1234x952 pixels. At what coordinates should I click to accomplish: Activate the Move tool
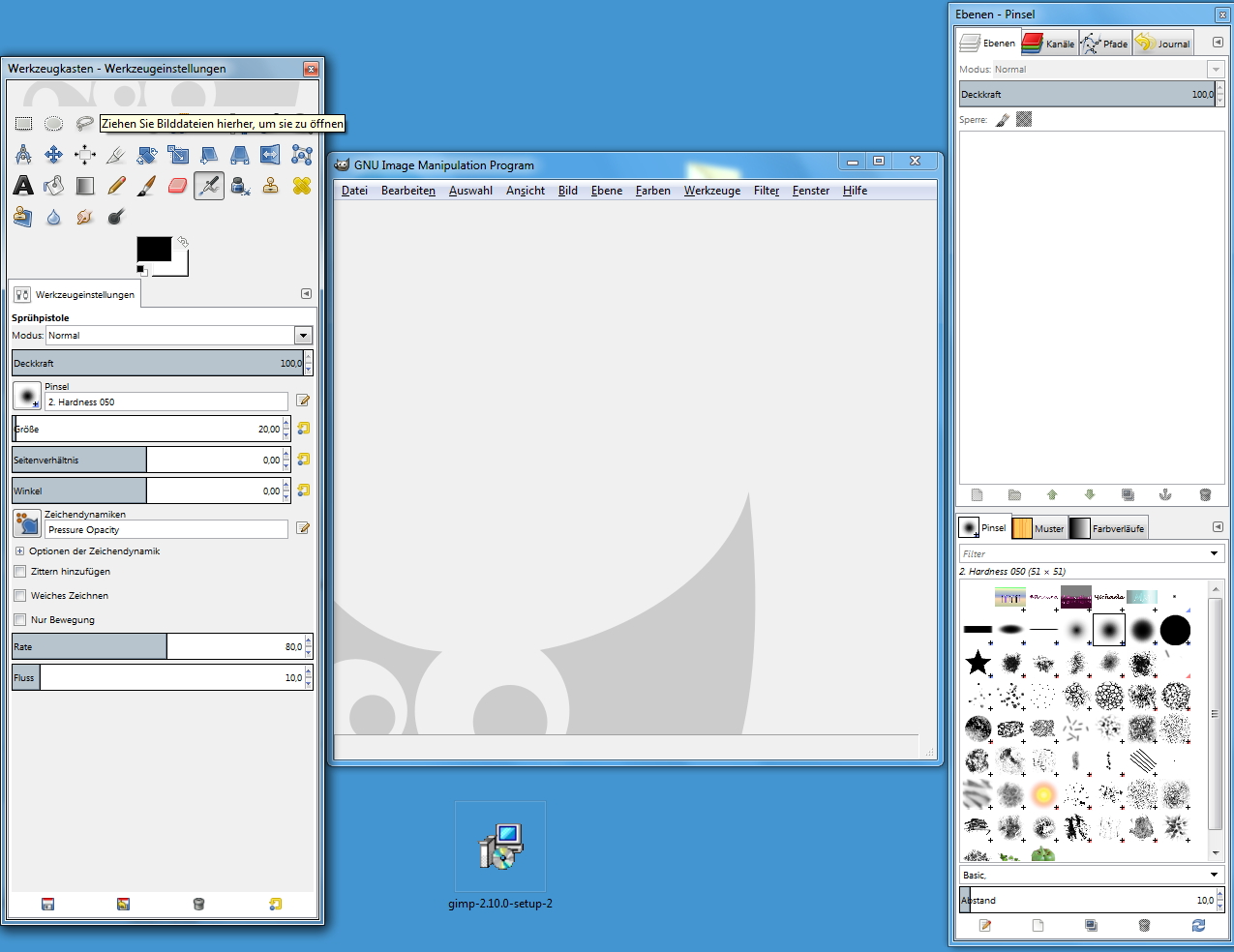pyautogui.click(x=54, y=155)
